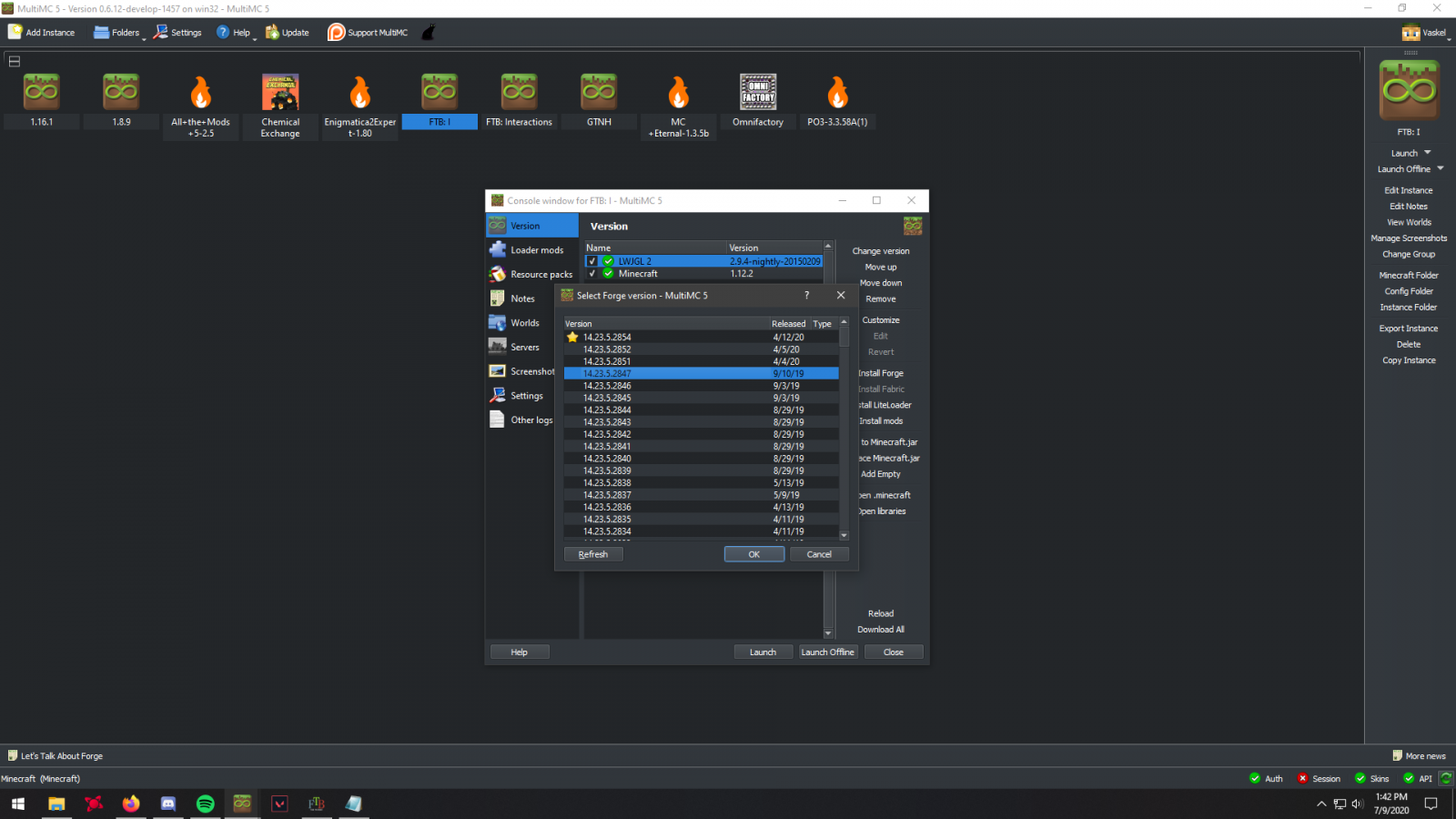Image resolution: width=1456 pixels, height=819 pixels.
Task: Click the Add Instance toolbar button
Action: coord(42,33)
